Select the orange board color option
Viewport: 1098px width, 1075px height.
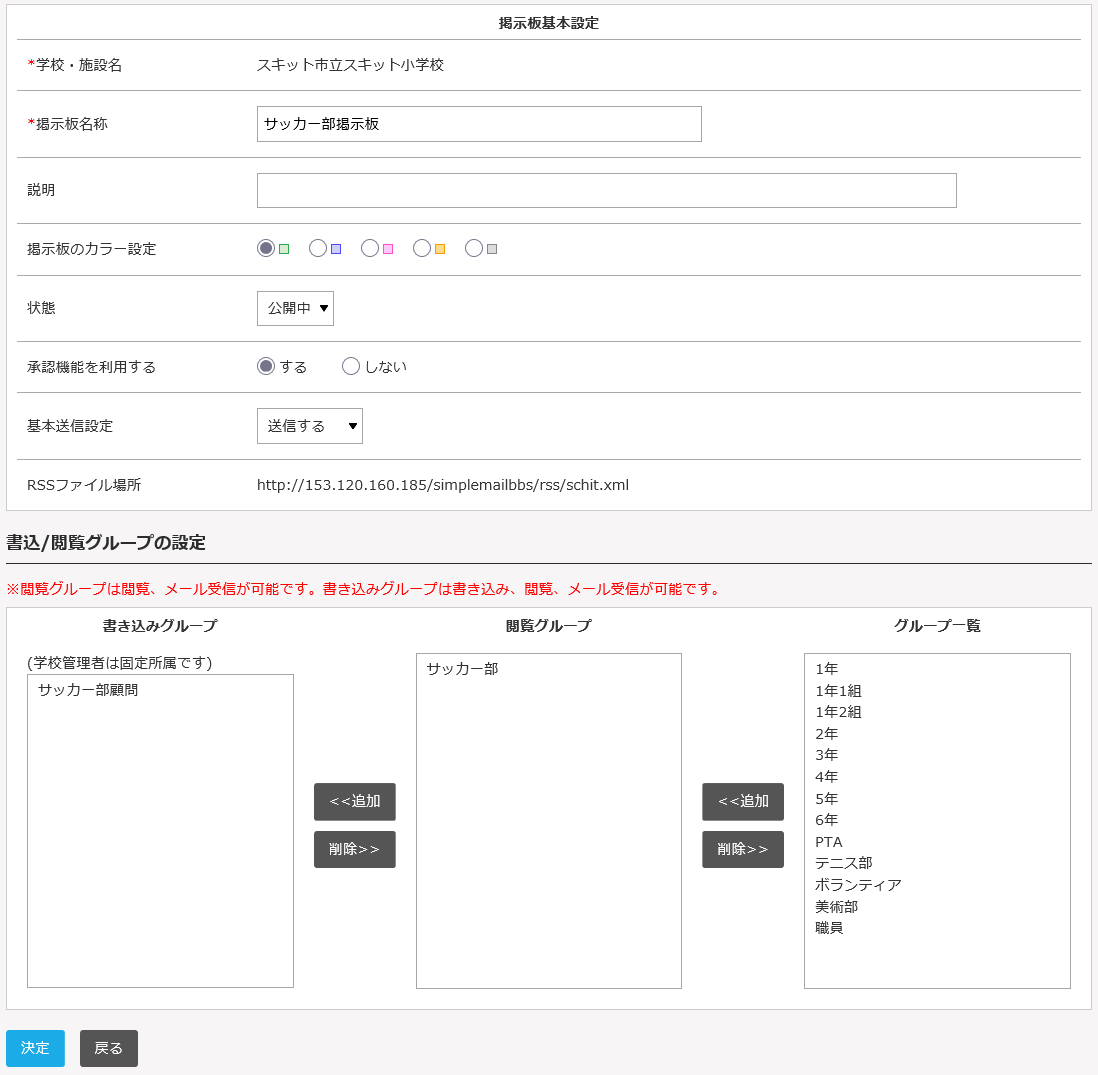[x=422, y=248]
